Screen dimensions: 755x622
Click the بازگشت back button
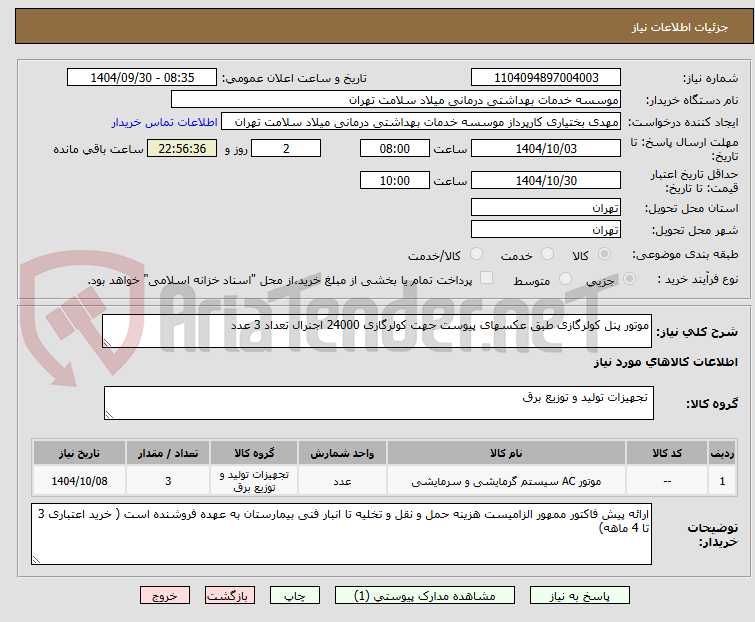click(230, 596)
